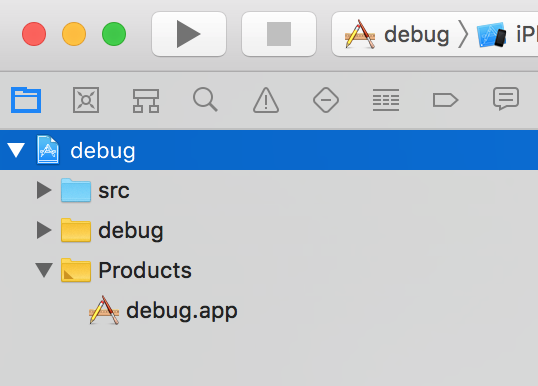
Task: Expand the src folder disclosure triangle
Action: click(x=44, y=190)
